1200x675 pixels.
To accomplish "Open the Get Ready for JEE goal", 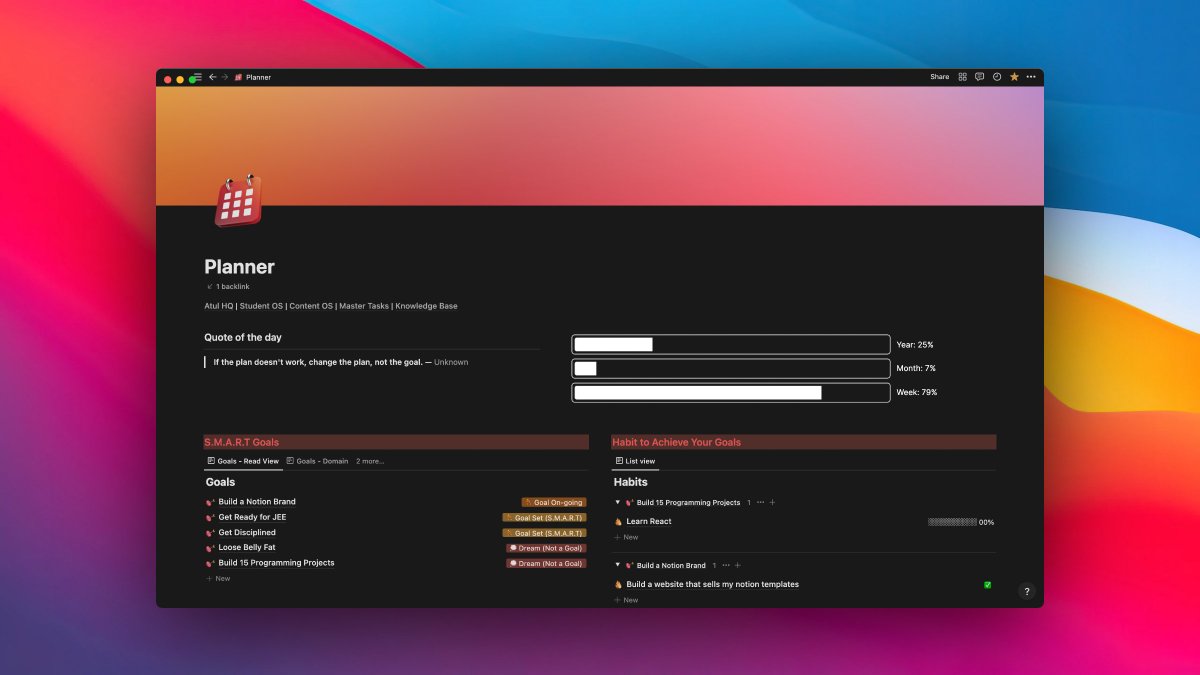I will coord(252,517).
